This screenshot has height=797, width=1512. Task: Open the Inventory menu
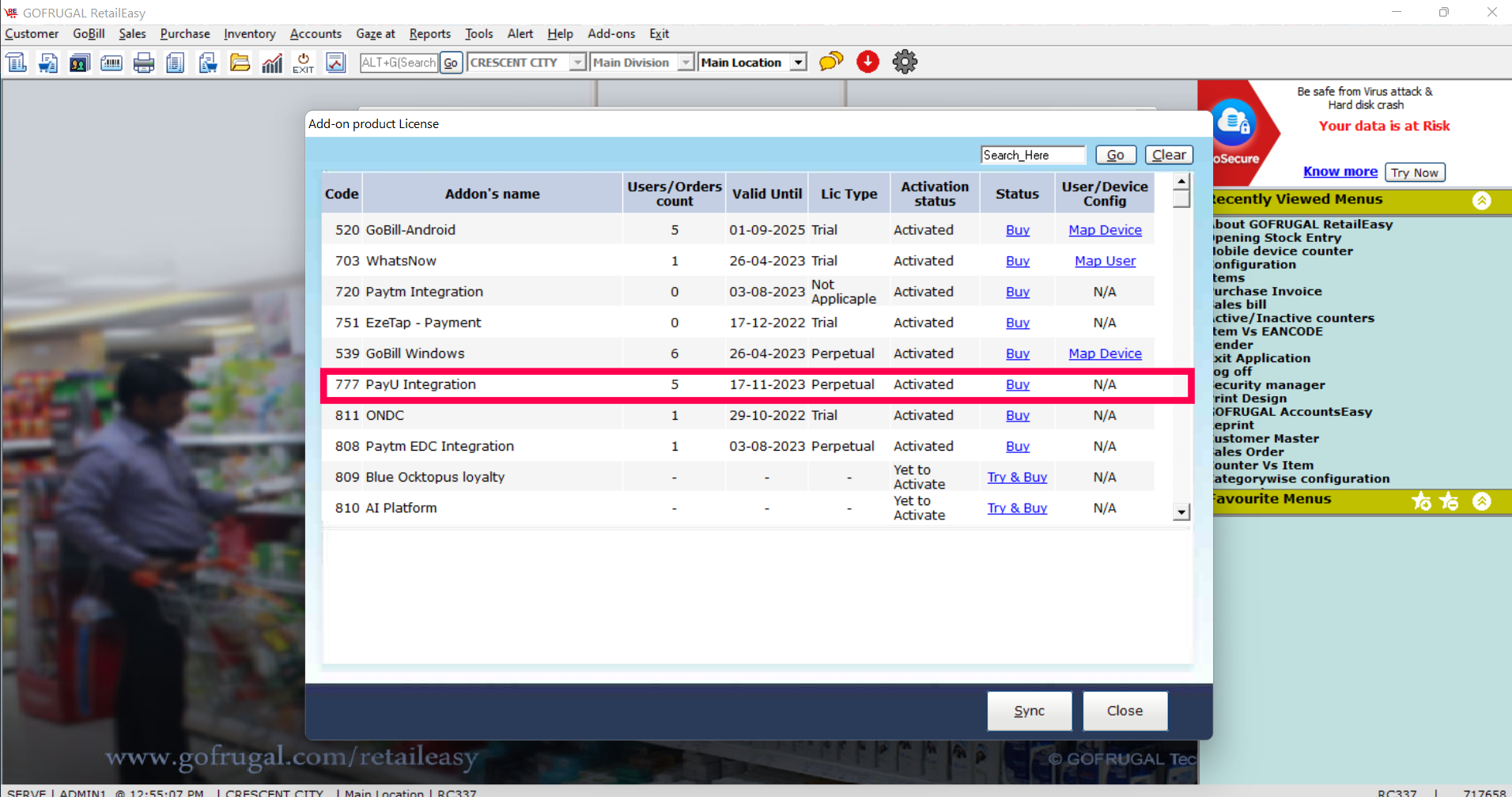tap(249, 34)
